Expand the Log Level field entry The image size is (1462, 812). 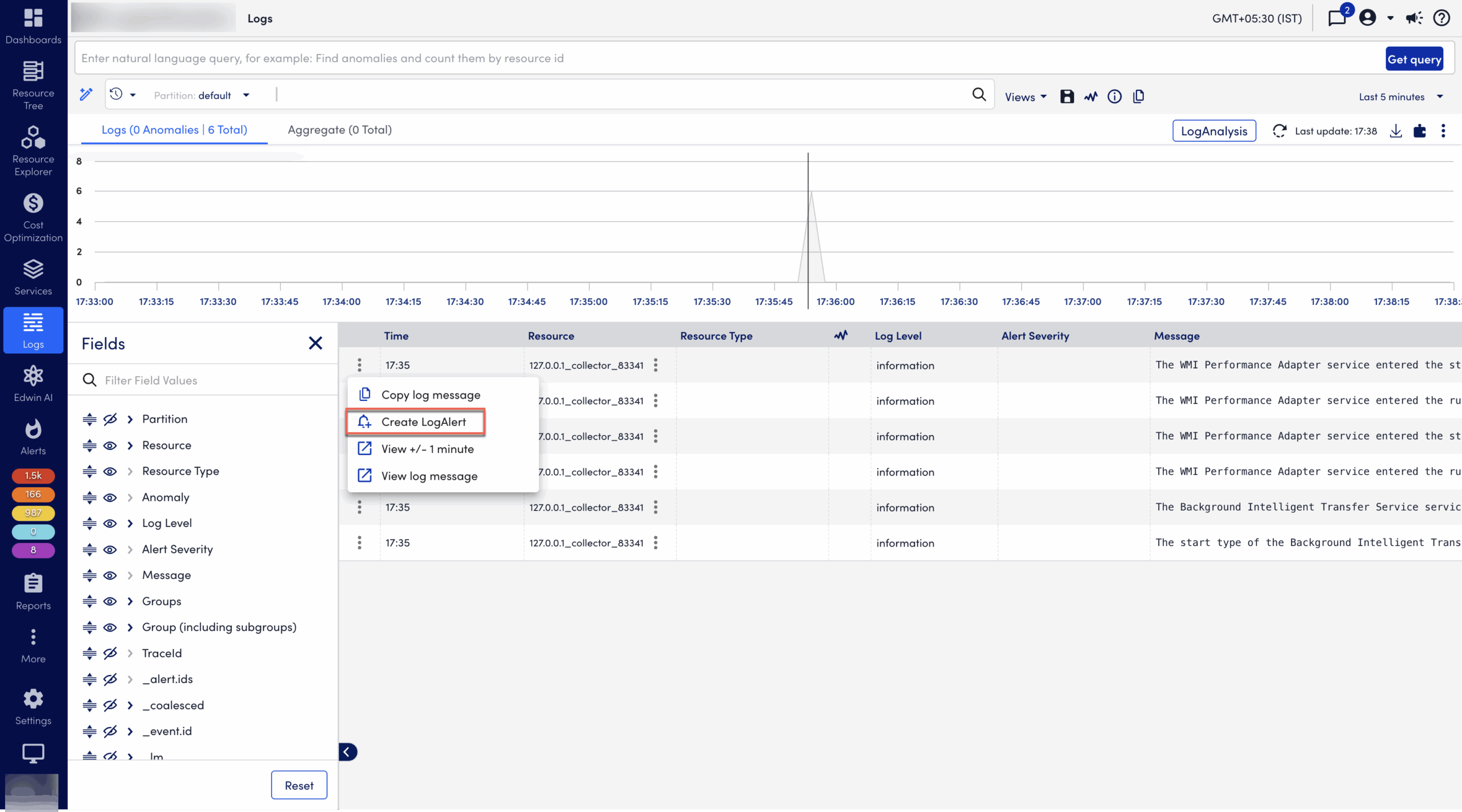click(130, 523)
